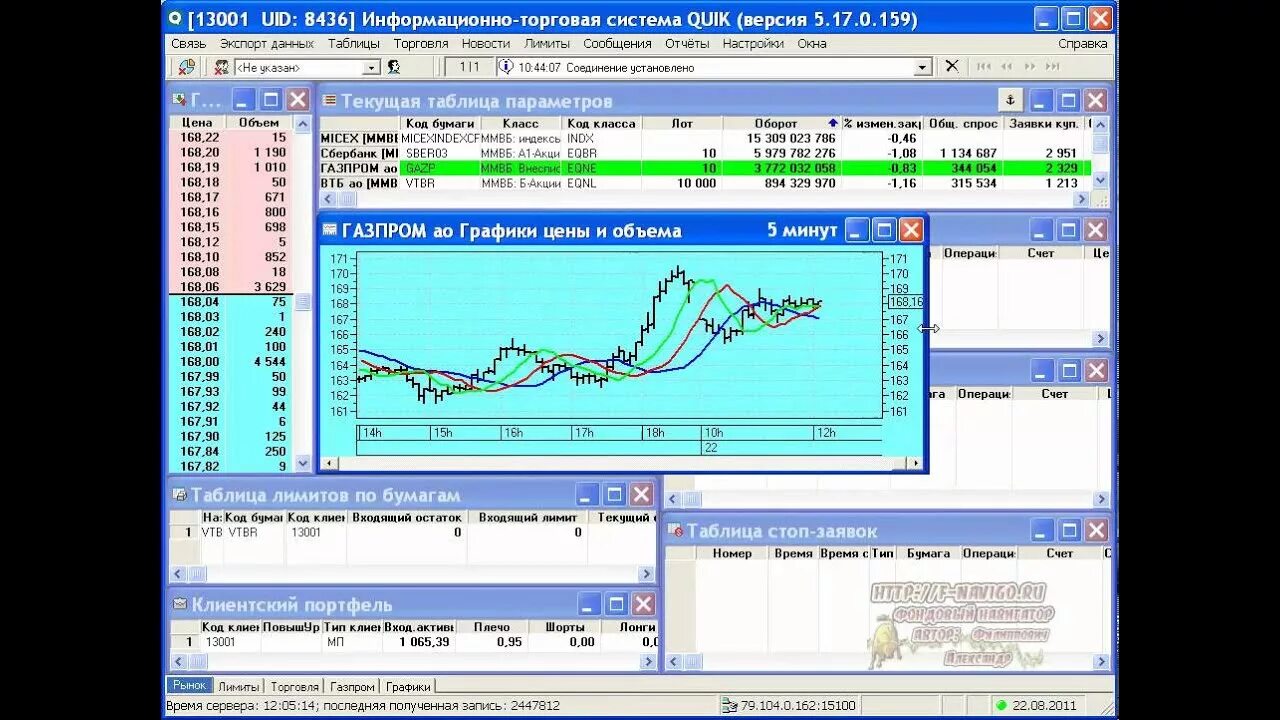The image size is (1280, 720).
Task: Click the 22.08.2011 date in status bar
Action: (x=1044, y=705)
